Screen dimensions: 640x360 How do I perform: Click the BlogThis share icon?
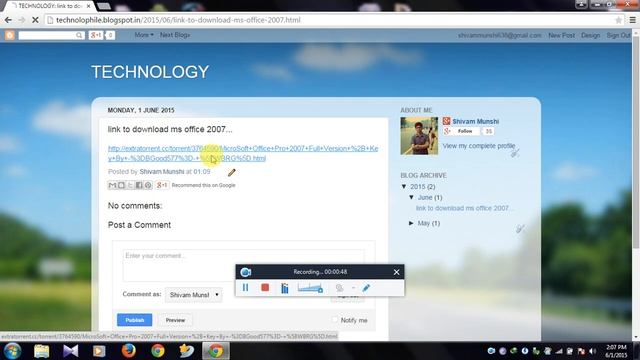(121, 185)
